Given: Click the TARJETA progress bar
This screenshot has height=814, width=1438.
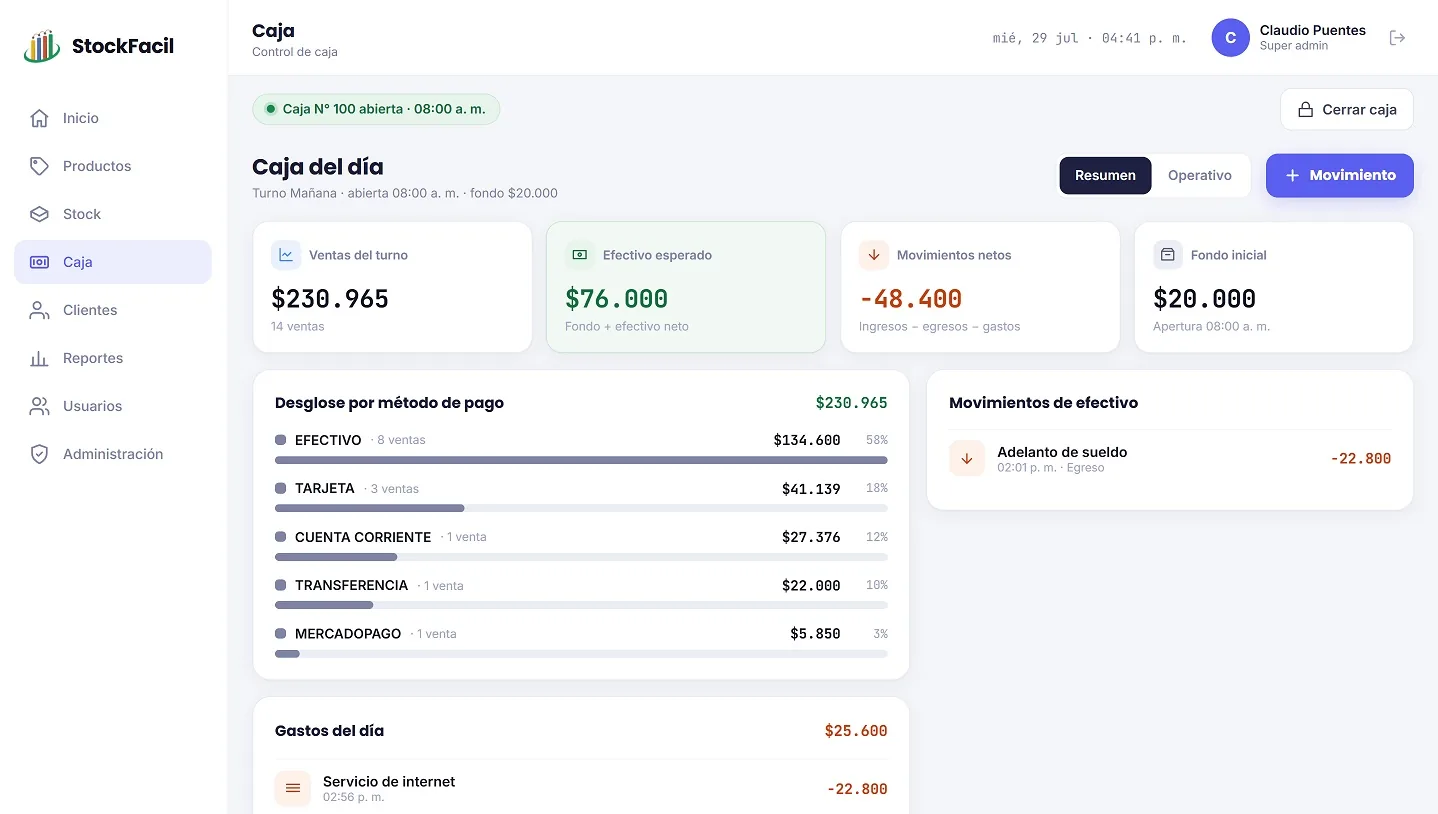Looking at the screenshot, I should 581,508.
